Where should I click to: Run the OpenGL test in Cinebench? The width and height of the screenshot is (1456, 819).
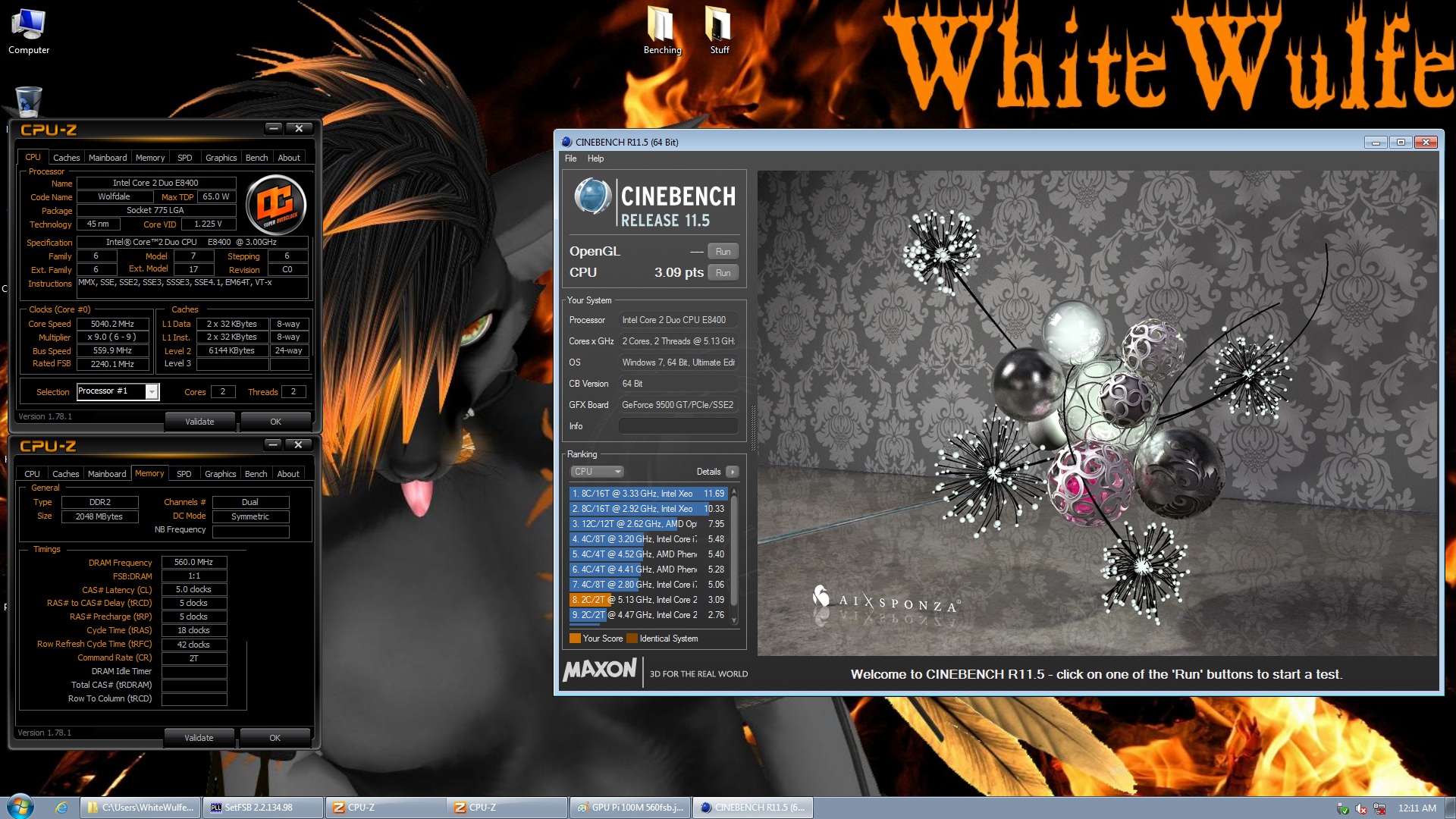click(723, 252)
